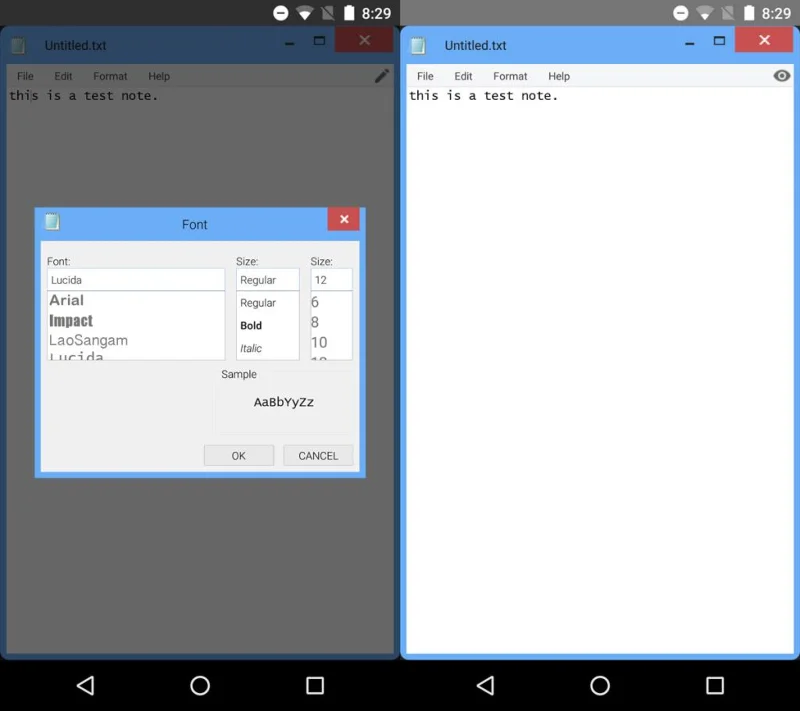Tap the Wi-Fi status icon on right screen
Image resolution: width=800 pixels, height=711 pixels.
coord(705,13)
